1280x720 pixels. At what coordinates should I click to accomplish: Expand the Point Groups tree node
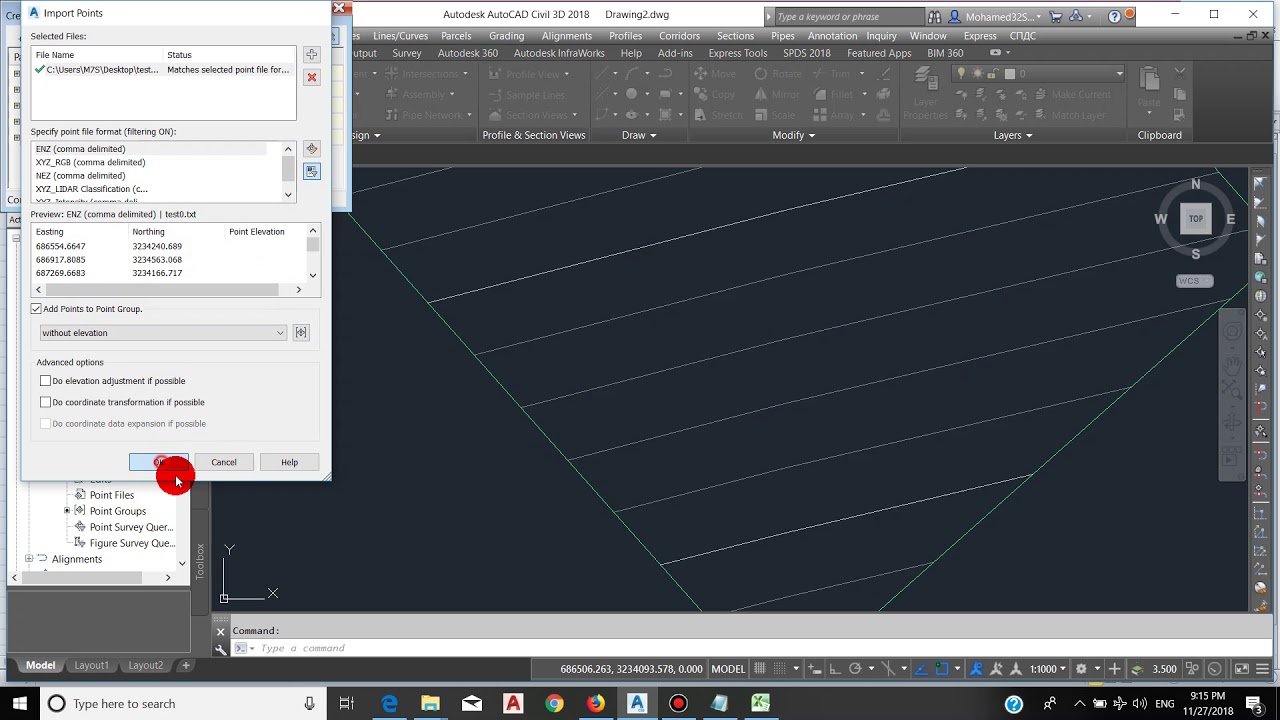tap(67, 511)
